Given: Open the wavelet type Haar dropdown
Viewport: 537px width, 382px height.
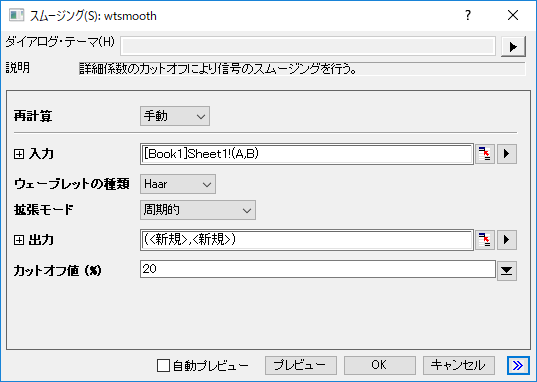Looking at the screenshot, I should (178, 184).
